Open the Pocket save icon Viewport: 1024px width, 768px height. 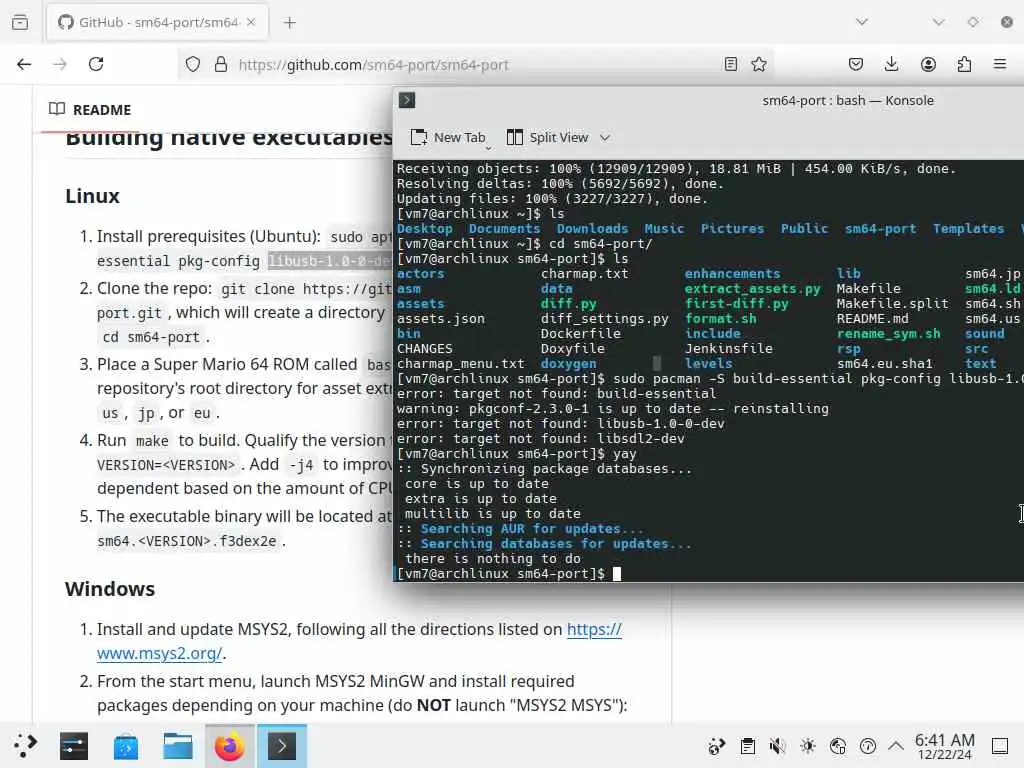point(856,64)
